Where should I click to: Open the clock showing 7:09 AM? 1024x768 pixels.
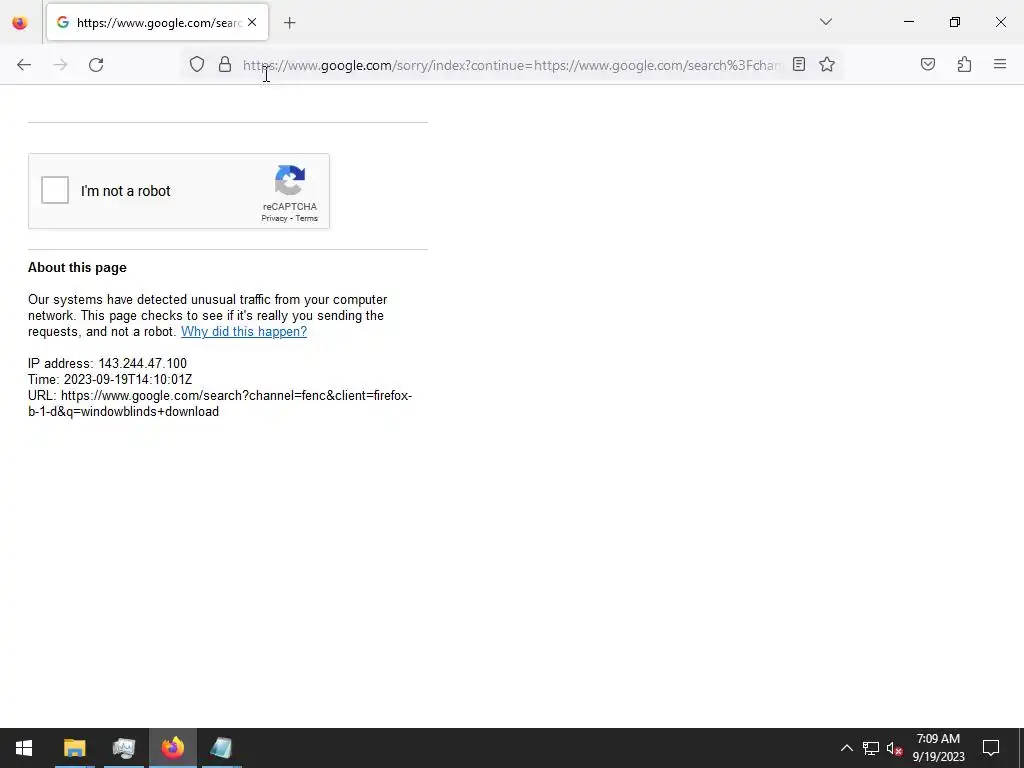tap(938, 748)
